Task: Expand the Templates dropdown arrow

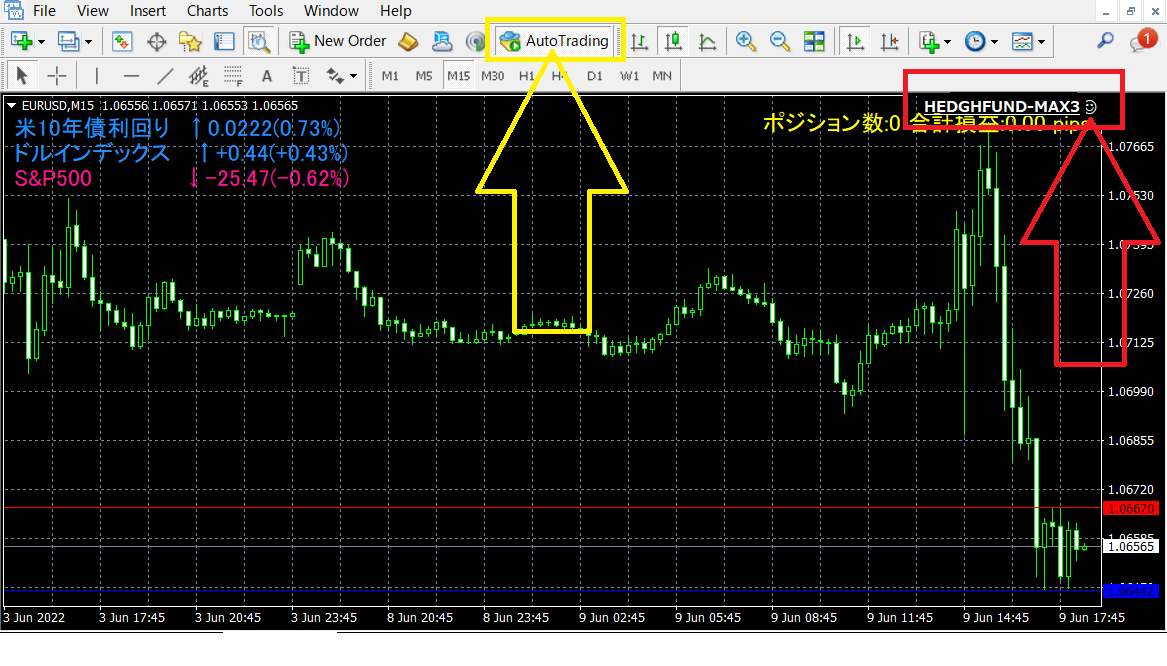Action: tap(1041, 42)
